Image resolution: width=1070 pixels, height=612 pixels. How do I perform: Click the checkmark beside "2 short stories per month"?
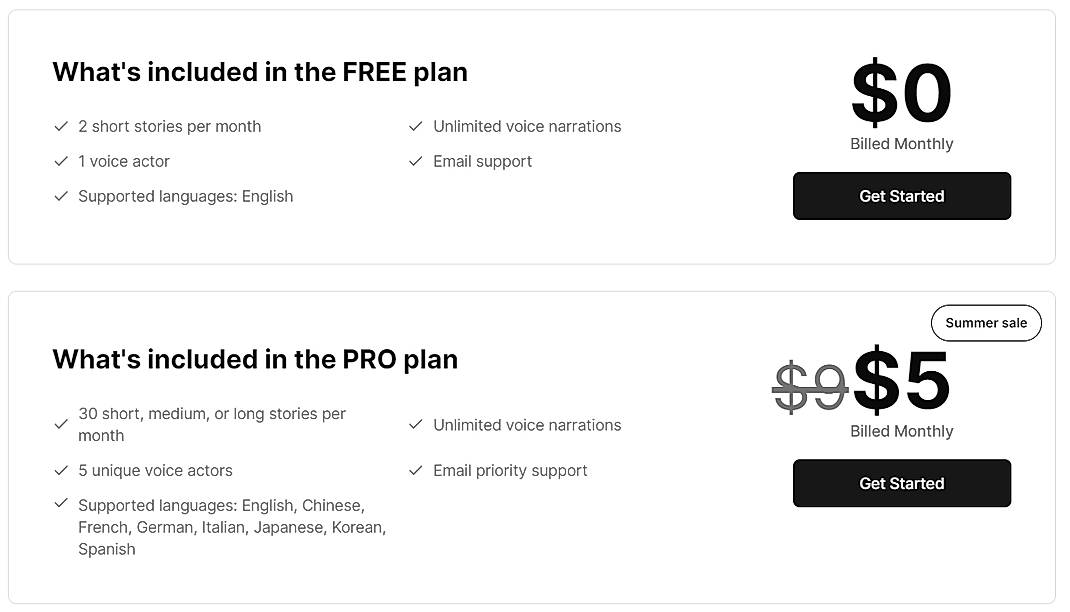[x=61, y=127]
